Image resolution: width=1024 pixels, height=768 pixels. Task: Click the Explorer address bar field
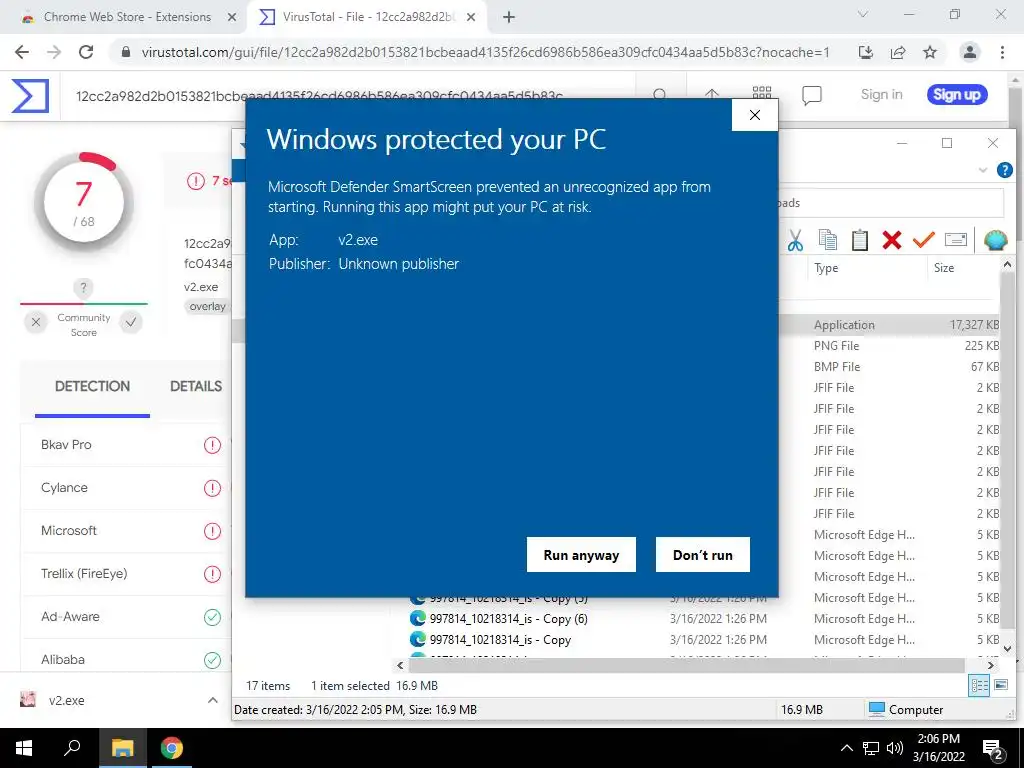[x=891, y=203]
